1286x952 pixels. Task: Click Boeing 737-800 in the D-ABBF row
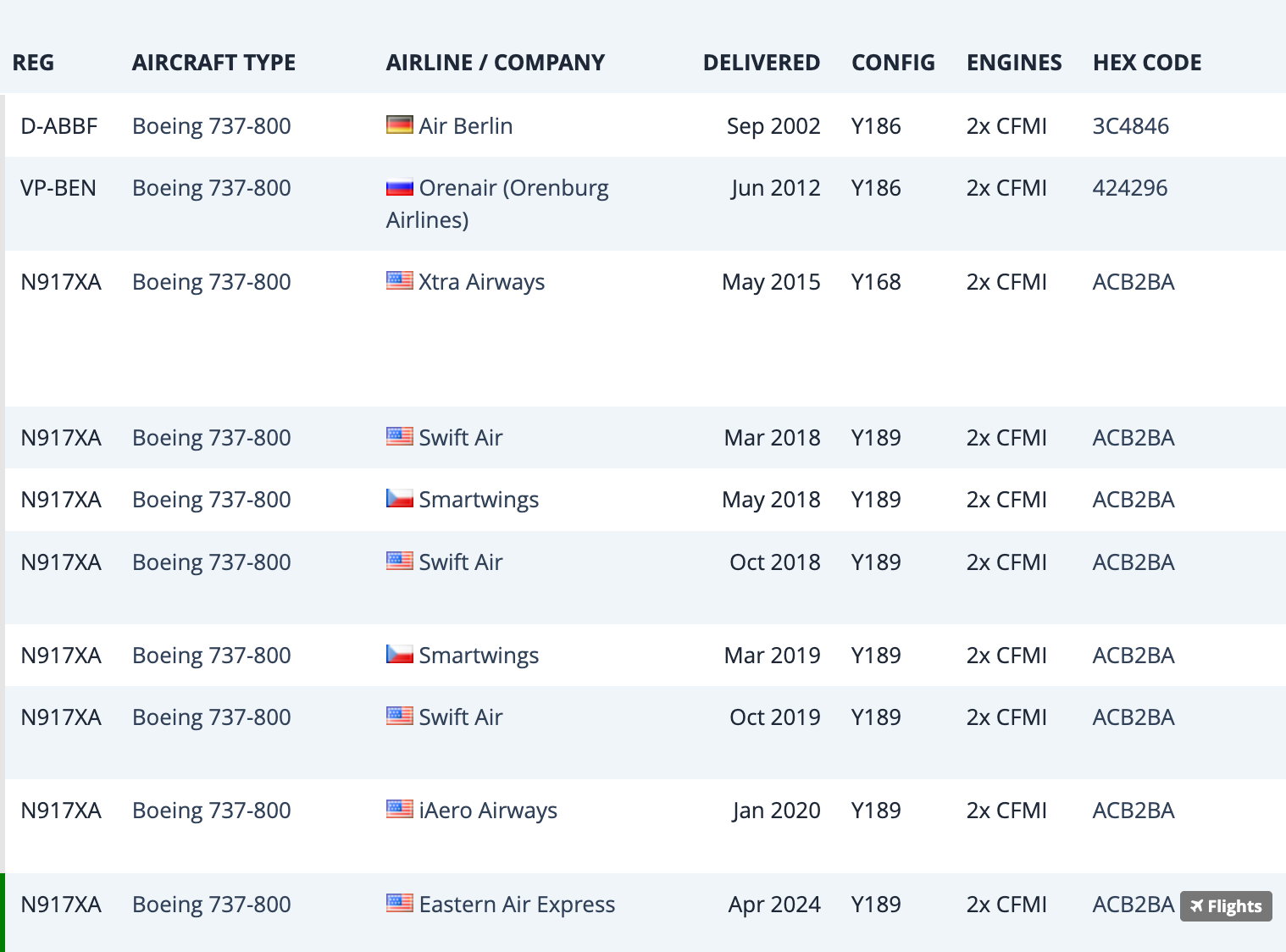click(x=212, y=126)
